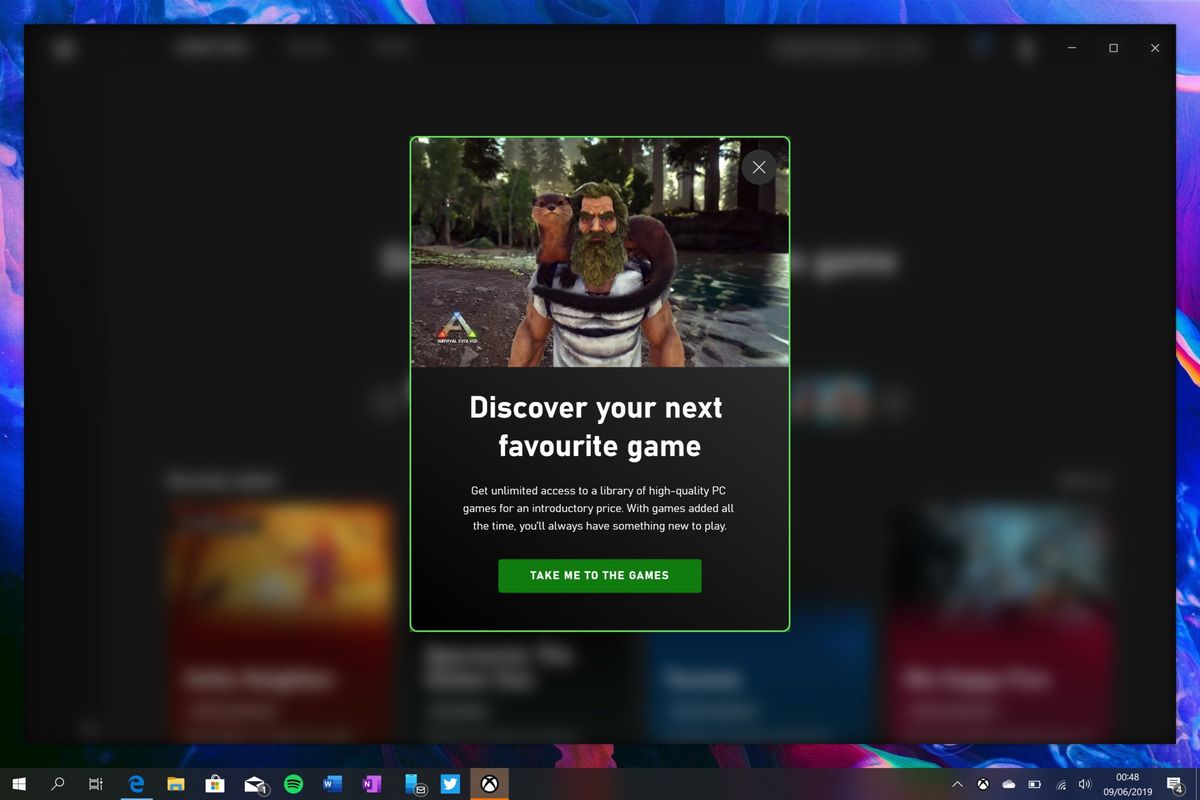Click the Xbox icon in the system tray
The image size is (1200, 800).
click(984, 785)
